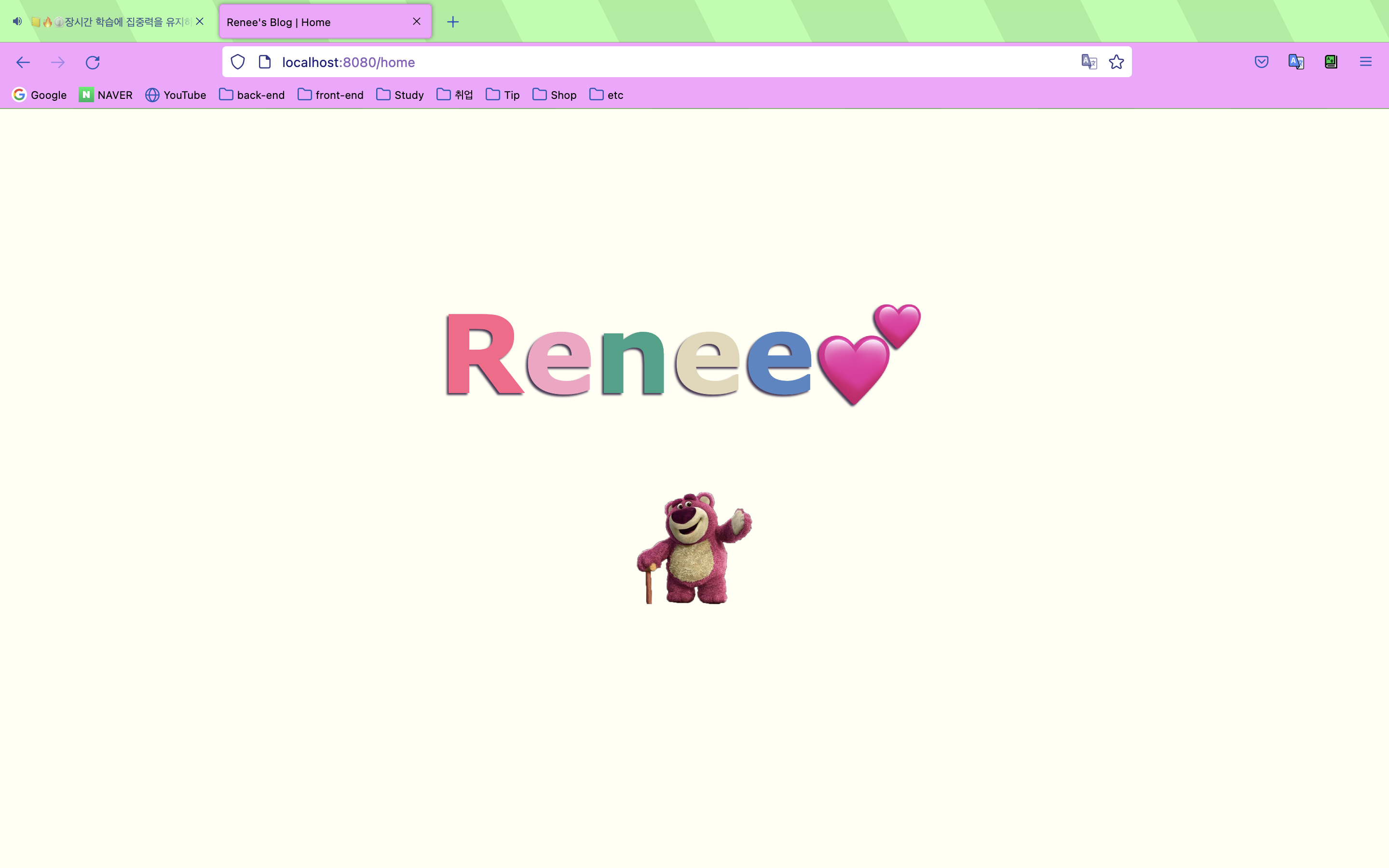
Task: Click the green extension icon
Action: click(1331, 62)
